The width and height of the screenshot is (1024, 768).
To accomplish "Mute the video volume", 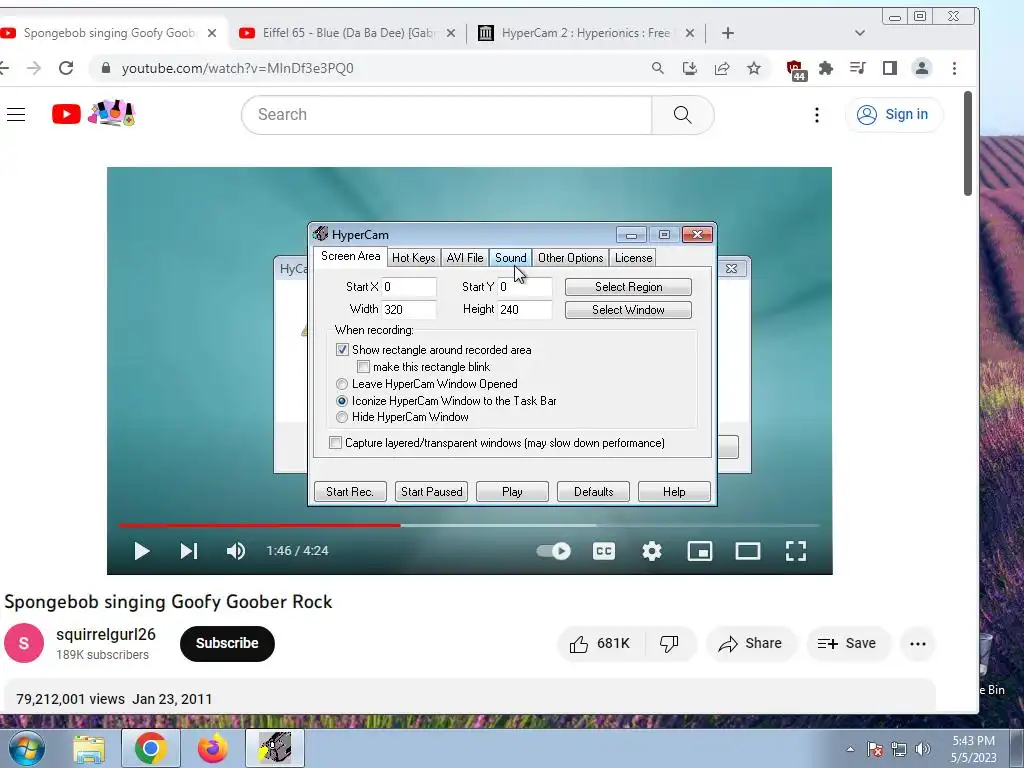I will pyautogui.click(x=236, y=551).
